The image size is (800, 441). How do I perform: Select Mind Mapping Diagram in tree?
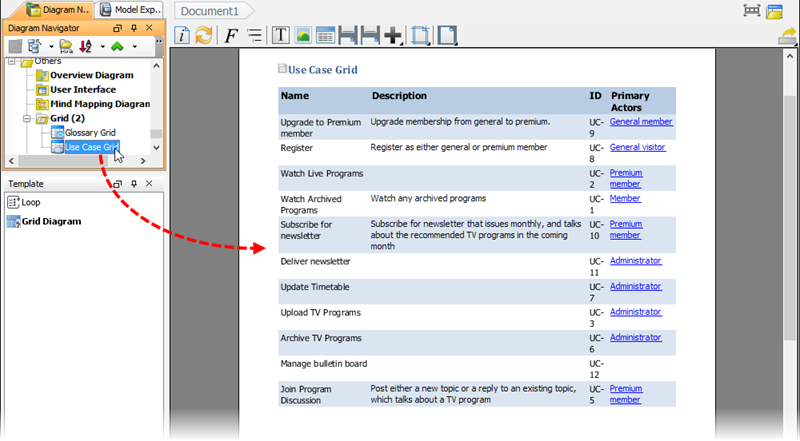tap(100, 104)
